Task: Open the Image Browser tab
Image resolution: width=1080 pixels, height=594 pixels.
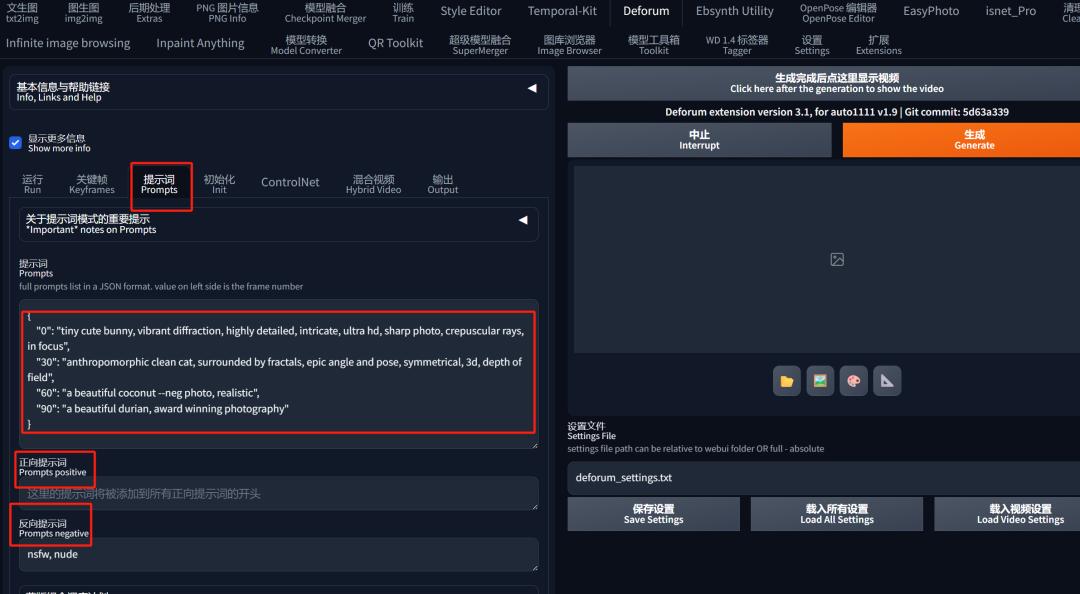Action: (569, 45)
